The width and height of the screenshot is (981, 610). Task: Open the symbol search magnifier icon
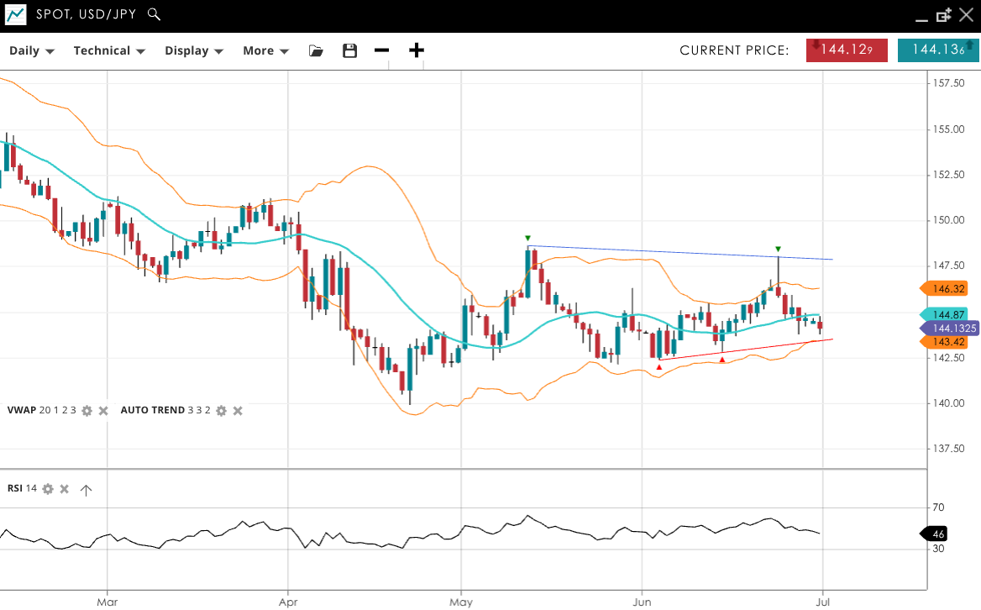[153, 15]
